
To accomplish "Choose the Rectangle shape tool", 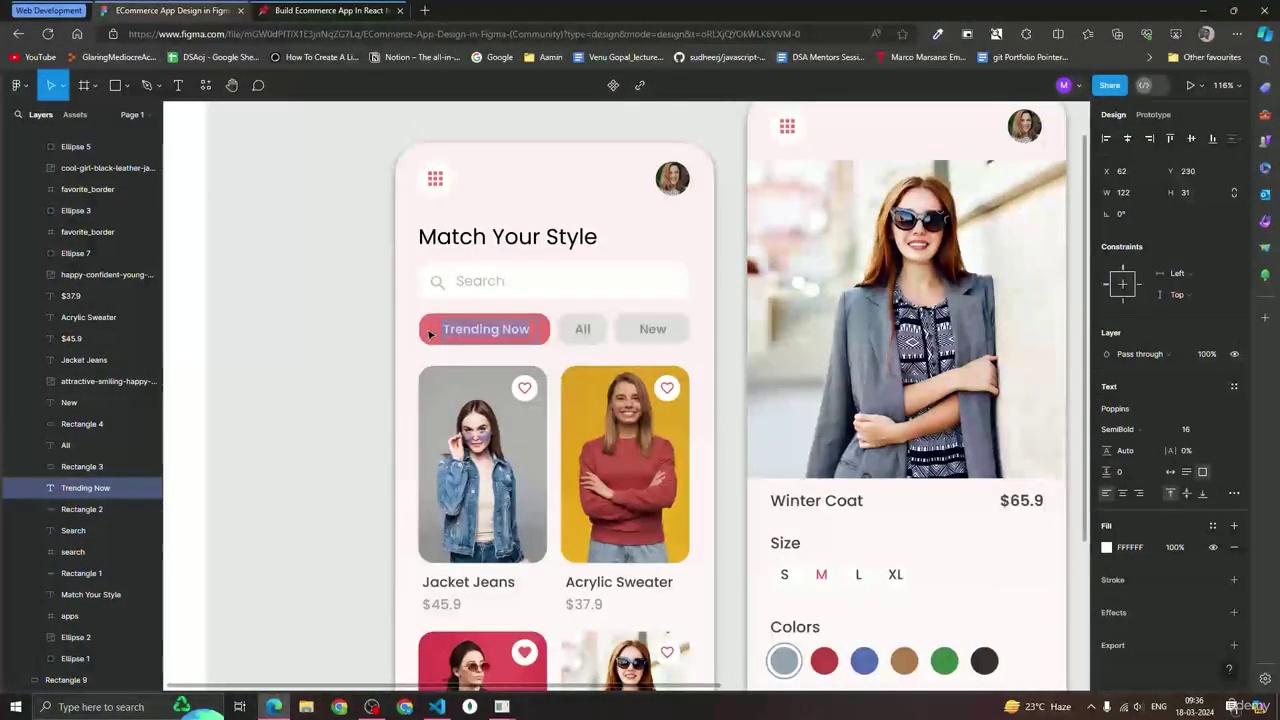I will click(x=115, y=85).
